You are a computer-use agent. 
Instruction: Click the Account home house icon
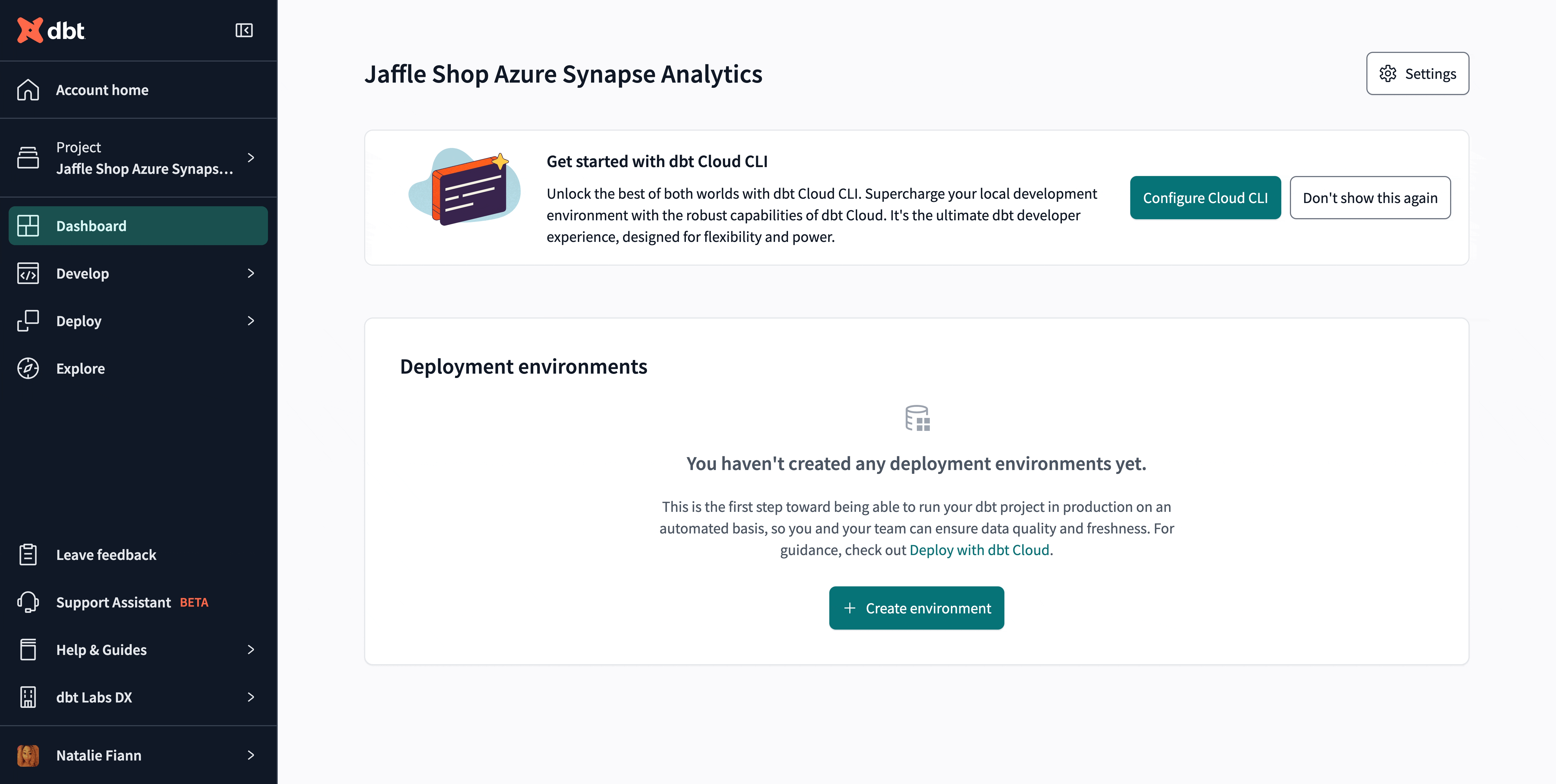click(x=28, y=90)
